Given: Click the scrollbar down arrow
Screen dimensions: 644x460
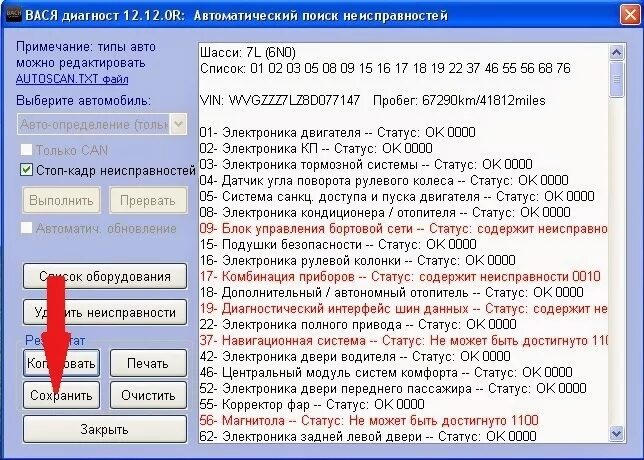Looking at the screenshot, I should pos(616,433).
